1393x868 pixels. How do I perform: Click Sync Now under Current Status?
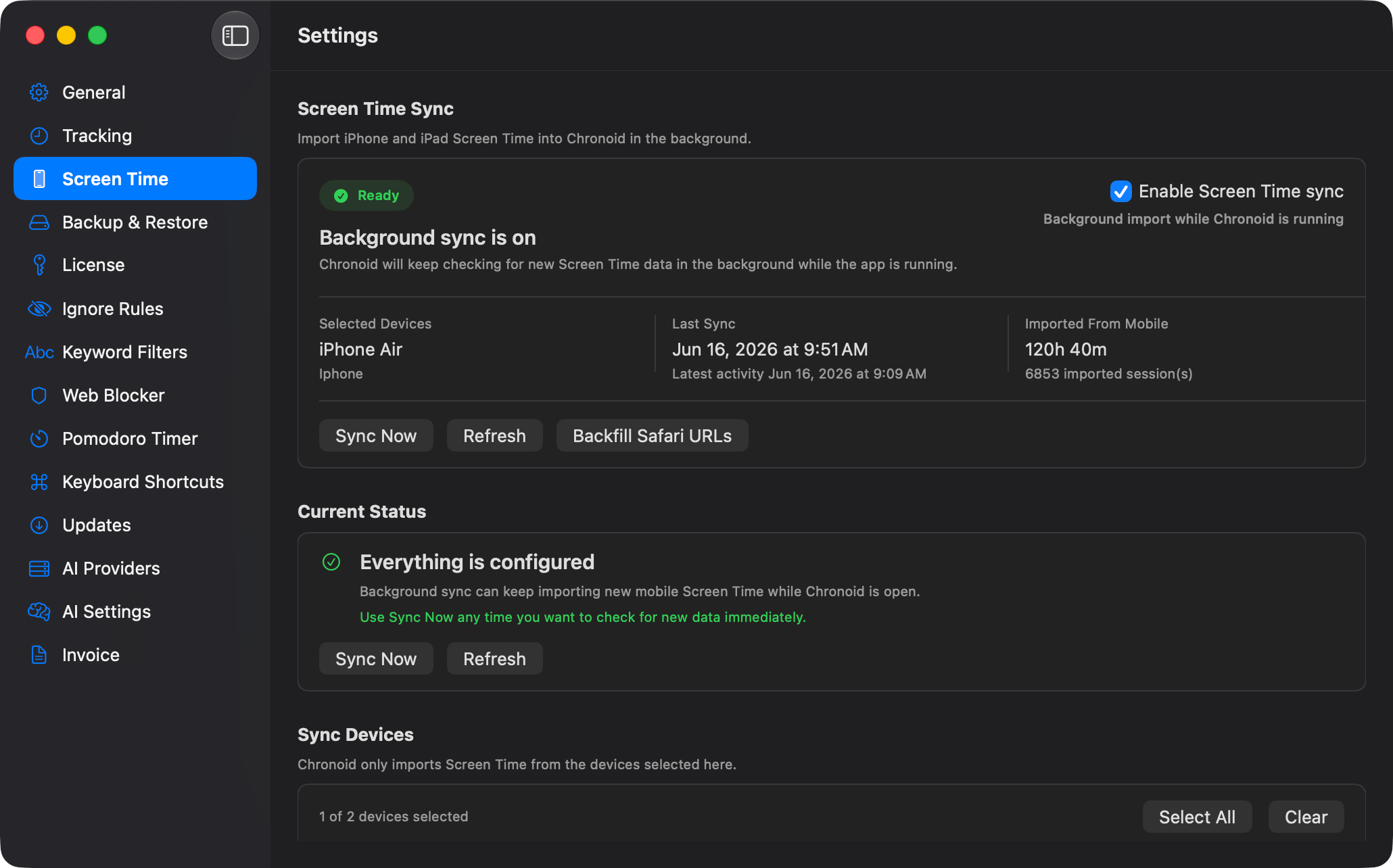[376, 658]
